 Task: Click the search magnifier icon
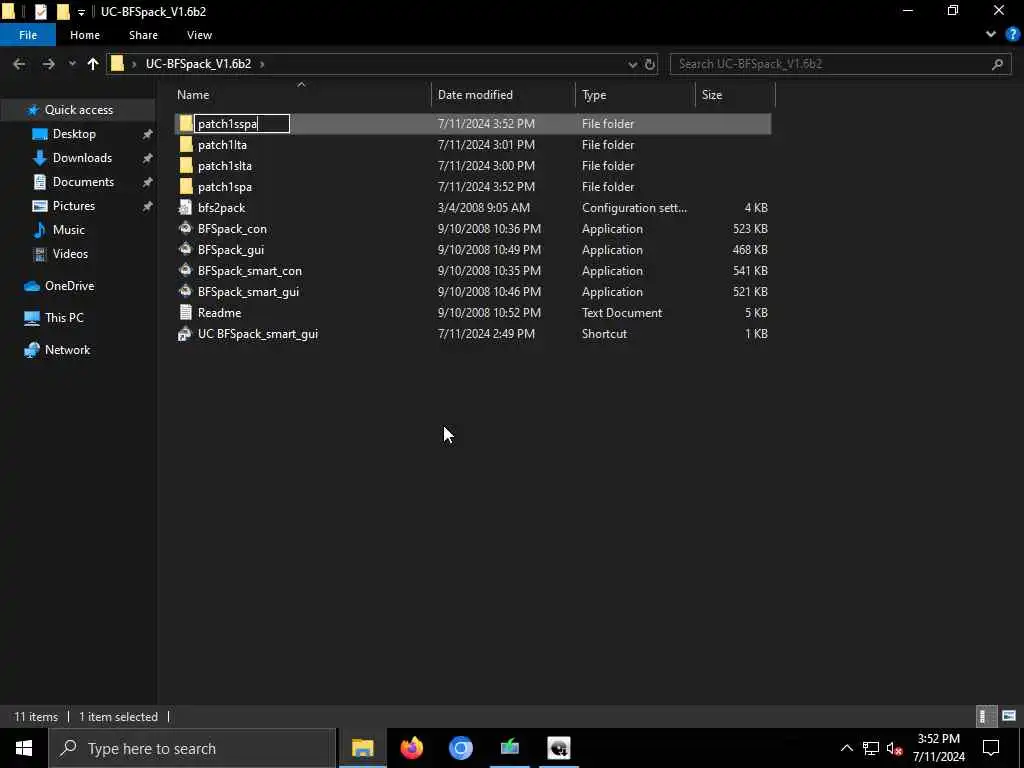coord(997,64)
